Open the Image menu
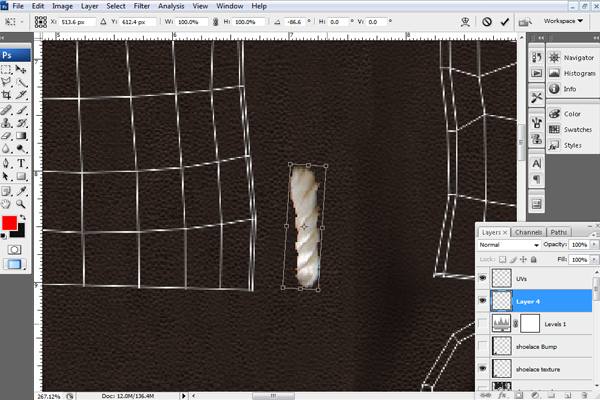 point(62,6)
